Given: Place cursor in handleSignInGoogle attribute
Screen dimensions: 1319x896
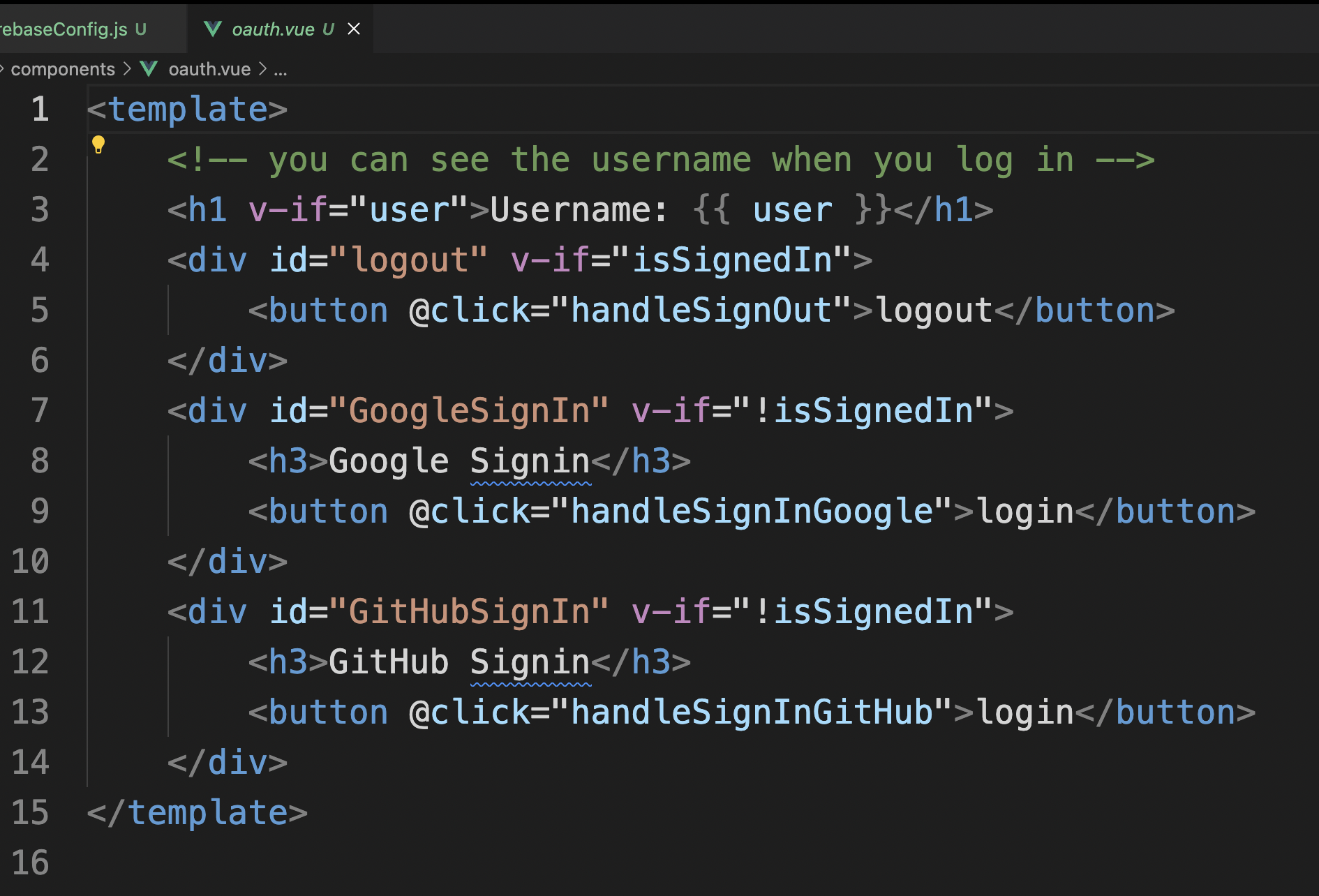Looking at the screenshot, I should [752, 512].
